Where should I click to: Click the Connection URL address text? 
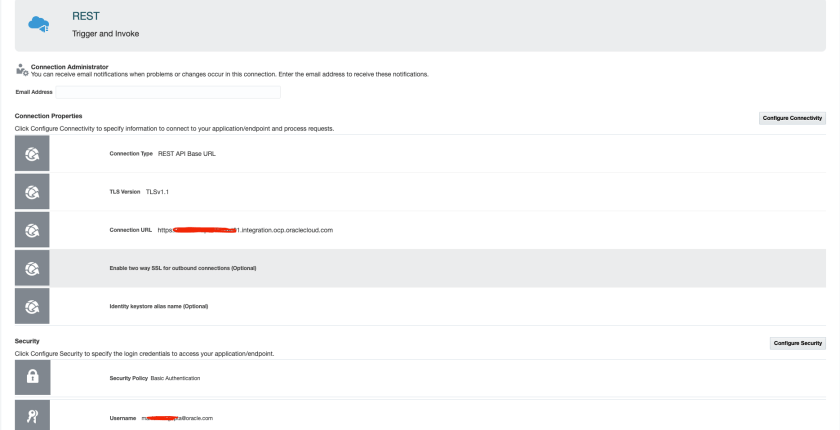coord(245,230)
